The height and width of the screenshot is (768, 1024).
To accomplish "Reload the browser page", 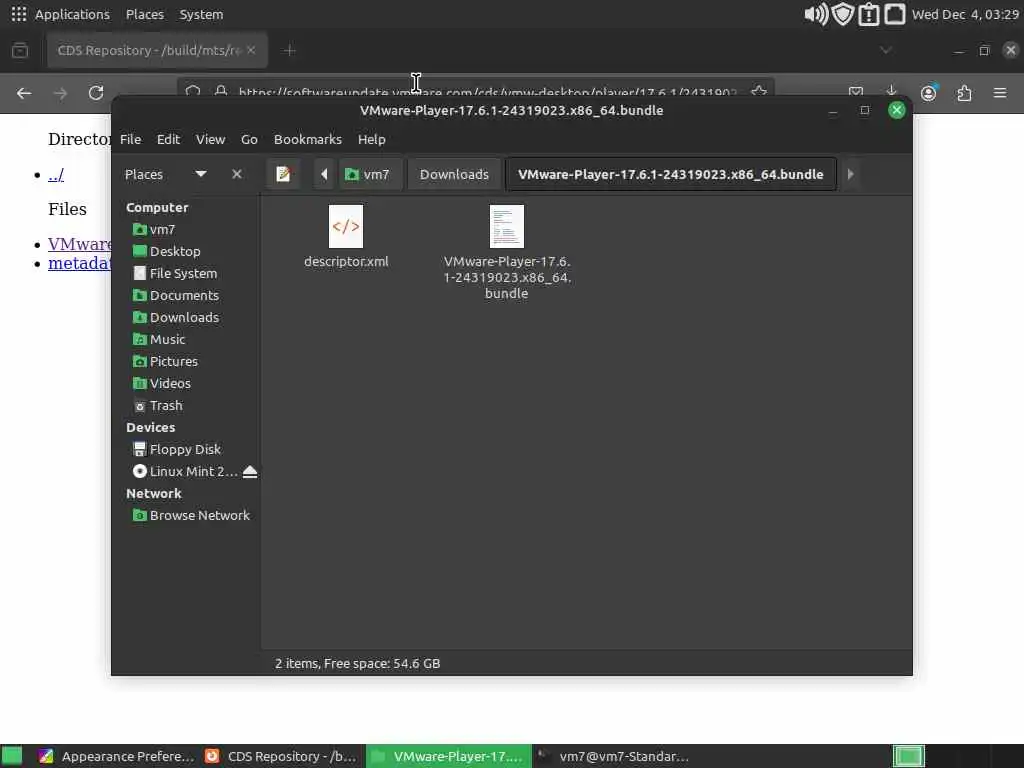I will 96,93.
